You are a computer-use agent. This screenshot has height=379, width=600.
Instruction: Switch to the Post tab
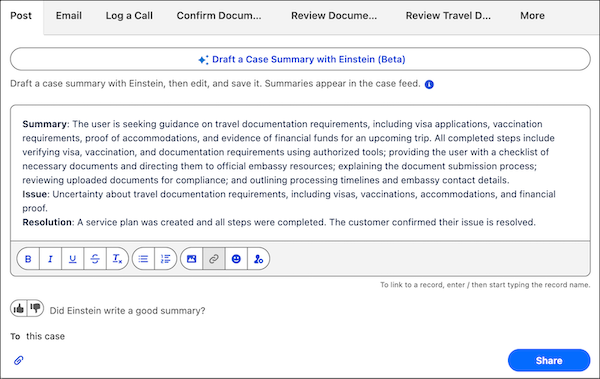click(x=21, y=16)
